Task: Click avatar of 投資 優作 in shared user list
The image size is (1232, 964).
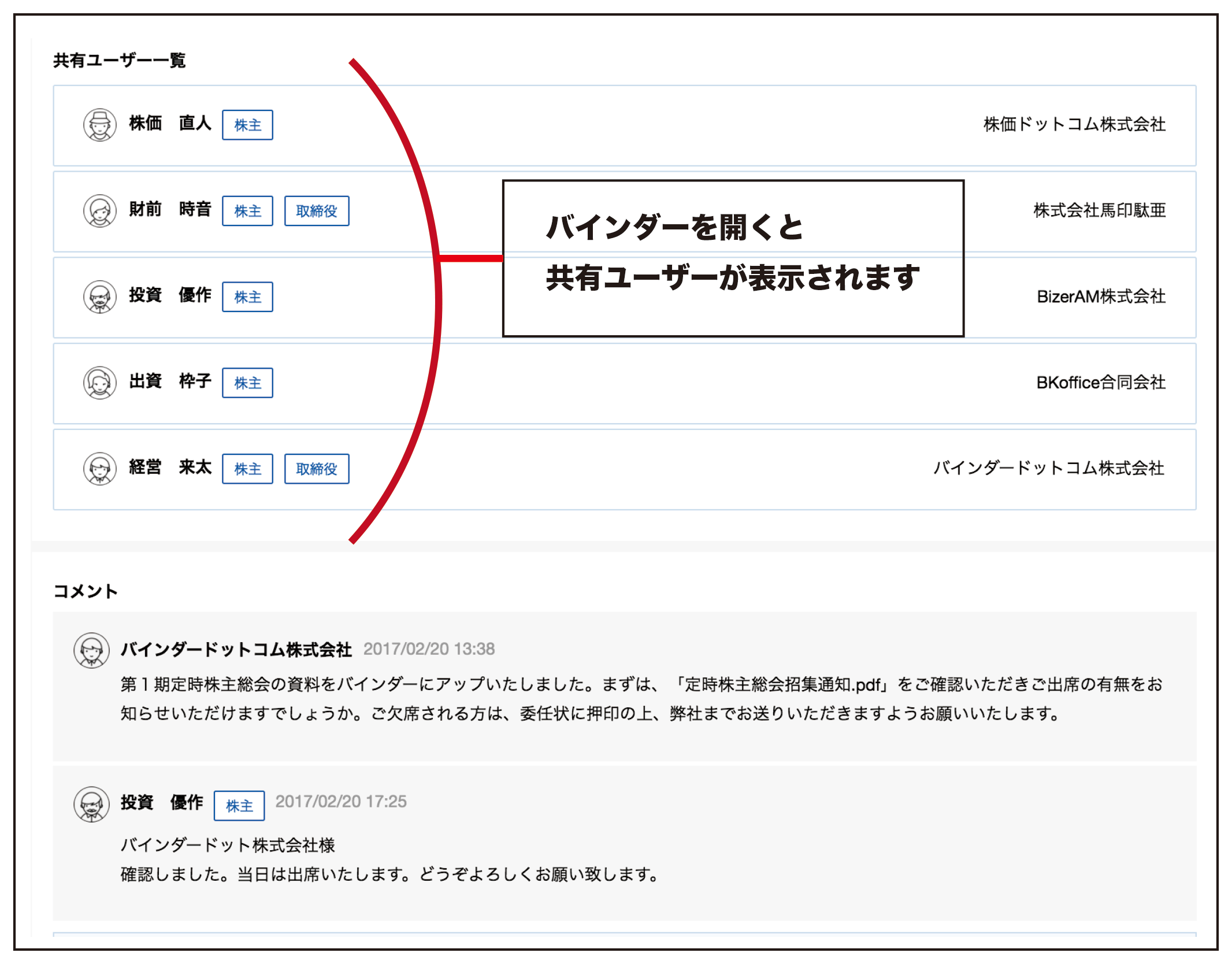Action: pyautogui.click(x=100, y=297)
